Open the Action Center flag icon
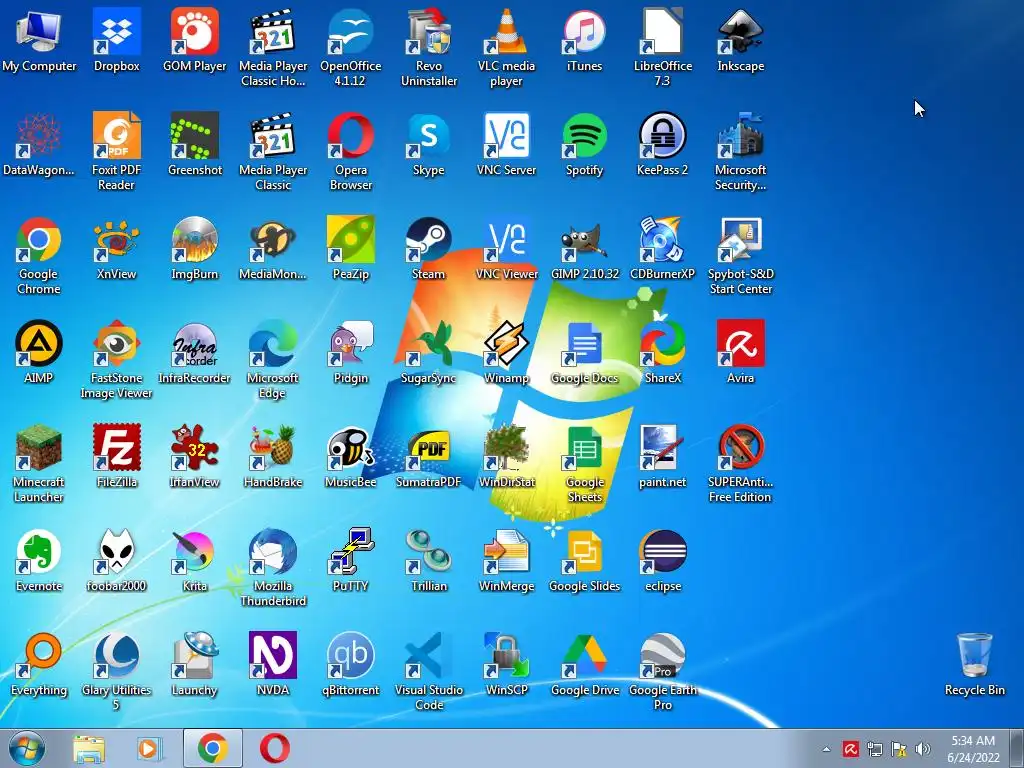Screen dimensions: 1024x768 click(x=899, y=749)
